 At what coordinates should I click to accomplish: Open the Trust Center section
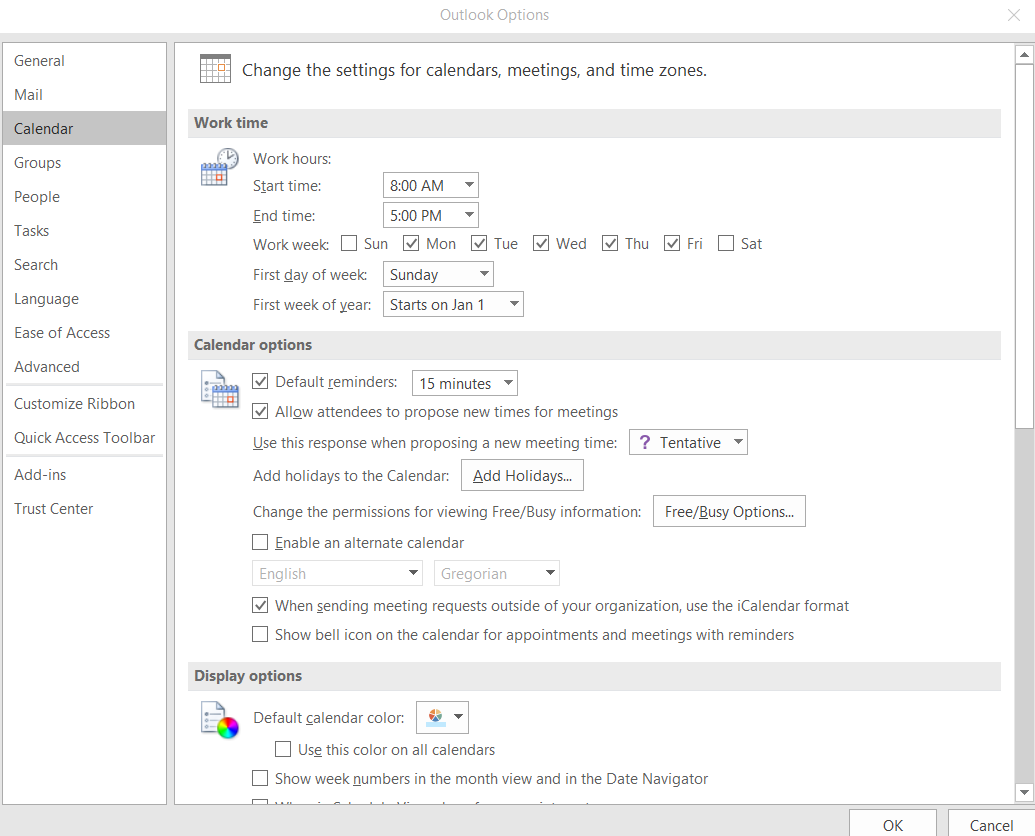tap(53, 508)
